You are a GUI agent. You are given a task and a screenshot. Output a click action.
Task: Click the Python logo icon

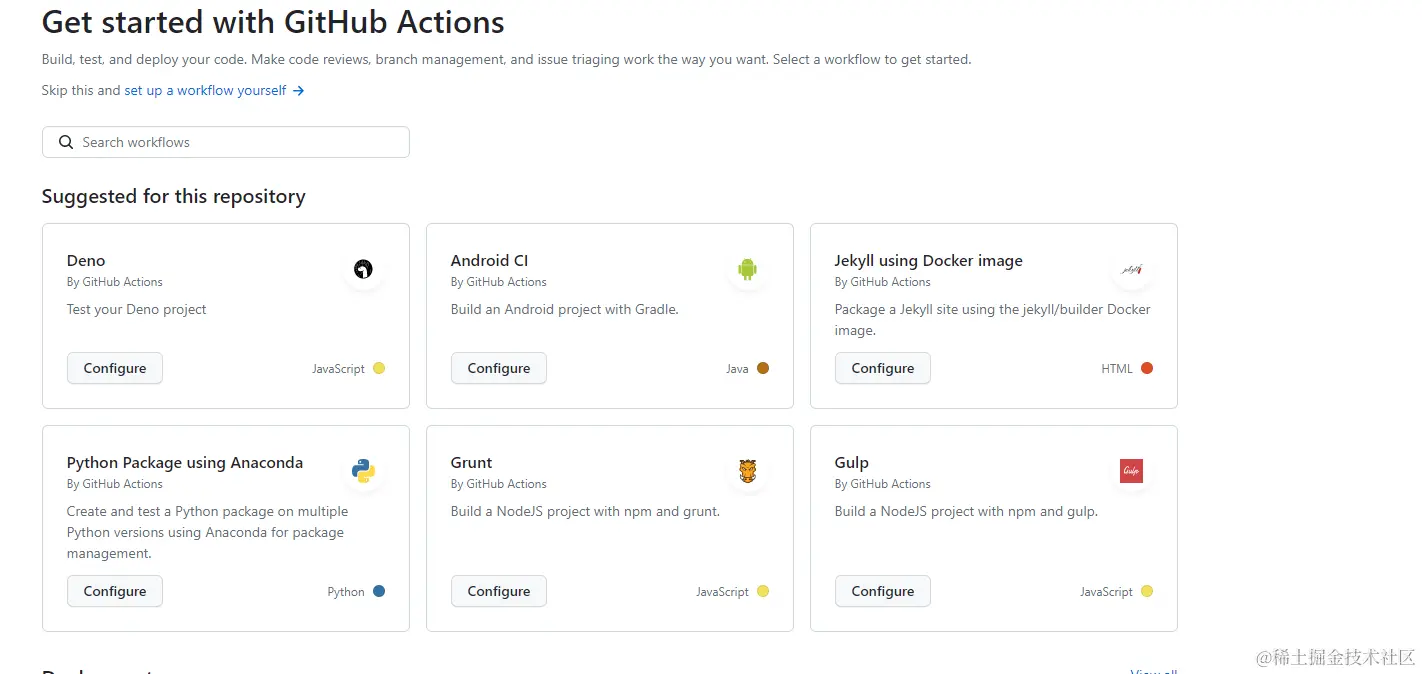coord(363,471)
